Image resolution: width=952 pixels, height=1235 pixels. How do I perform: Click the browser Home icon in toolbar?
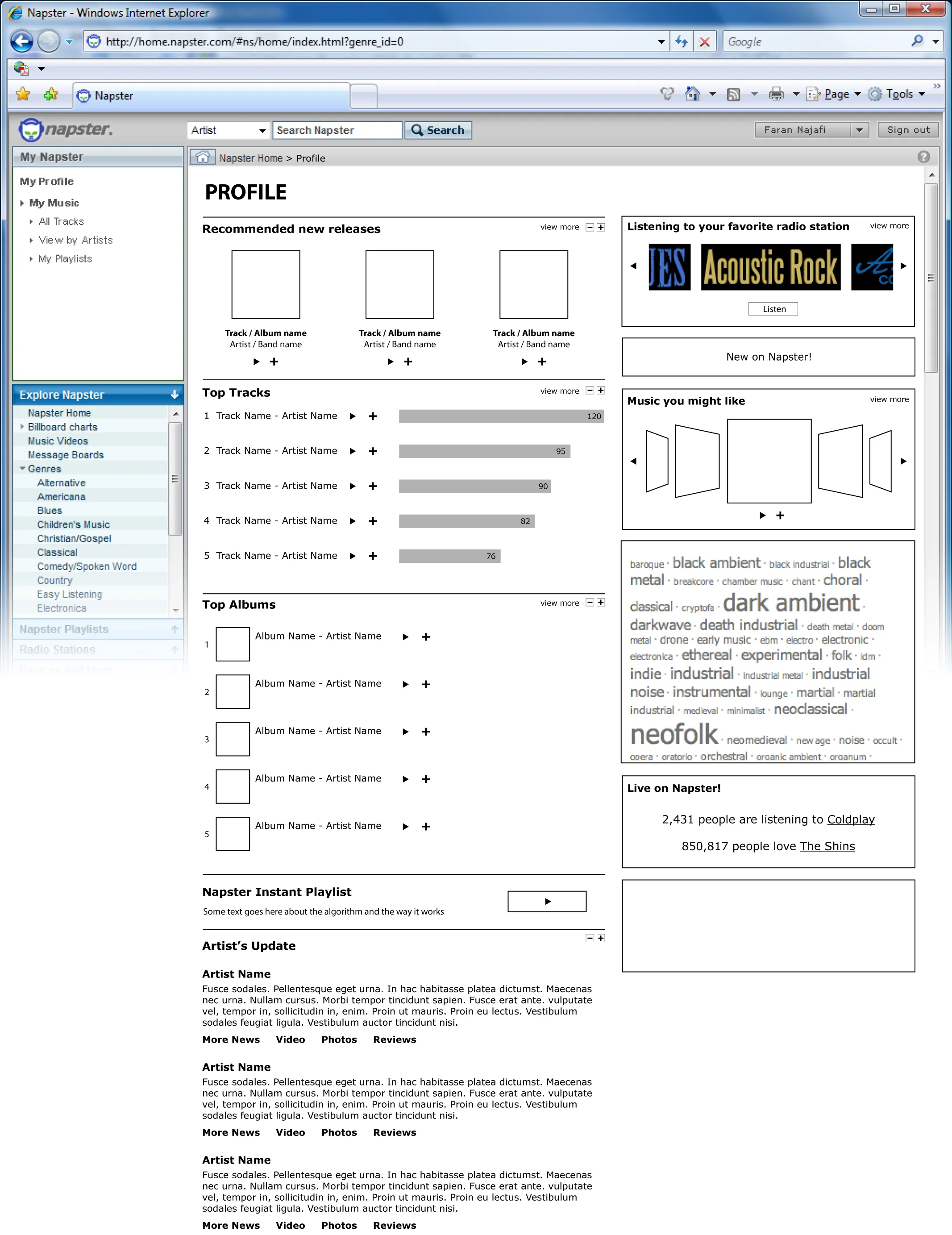pos(693,94)
